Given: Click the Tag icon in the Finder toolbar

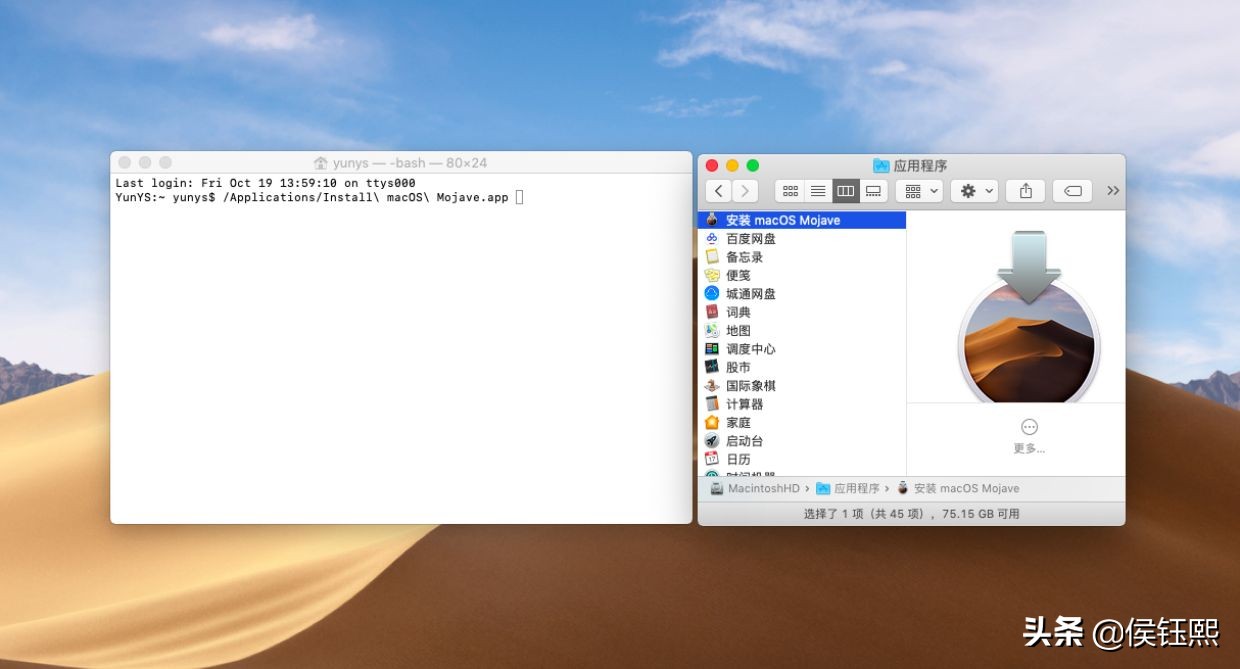Looking at the screenshot, I should [1071, 190].
